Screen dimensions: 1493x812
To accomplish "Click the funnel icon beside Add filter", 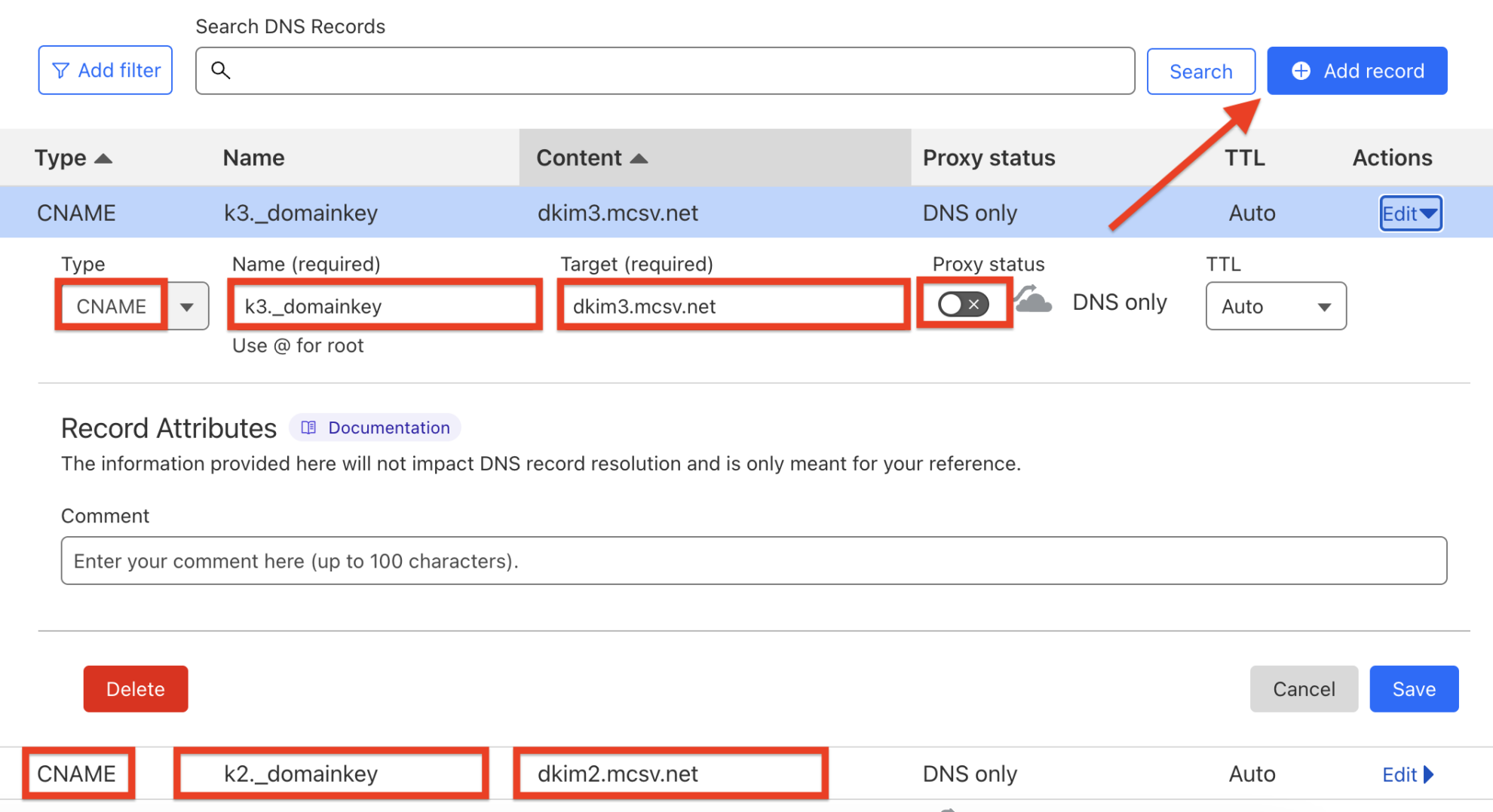I will [x=63, y=69].
